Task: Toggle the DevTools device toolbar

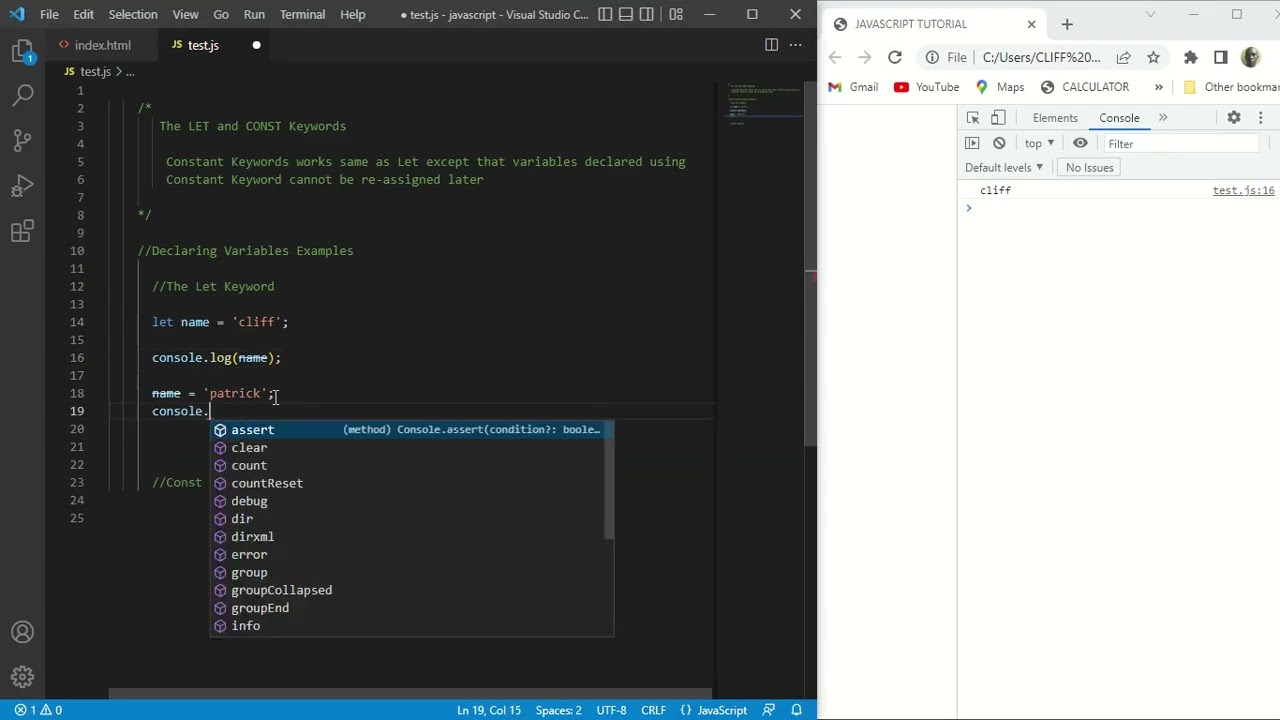Action: tap(998, 118)
